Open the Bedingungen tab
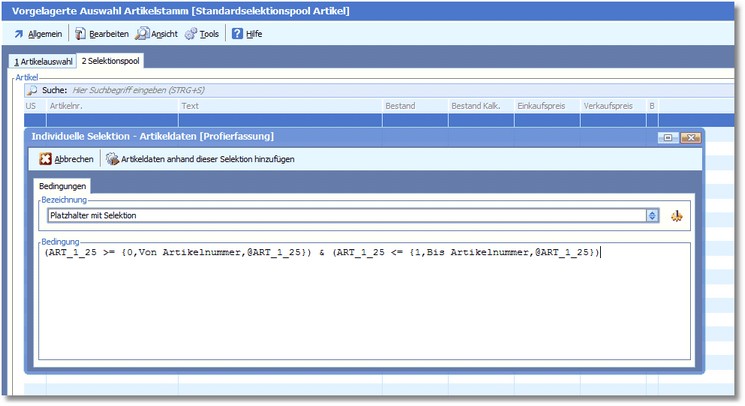Viewport: 745px width, 406px height. 63,186
